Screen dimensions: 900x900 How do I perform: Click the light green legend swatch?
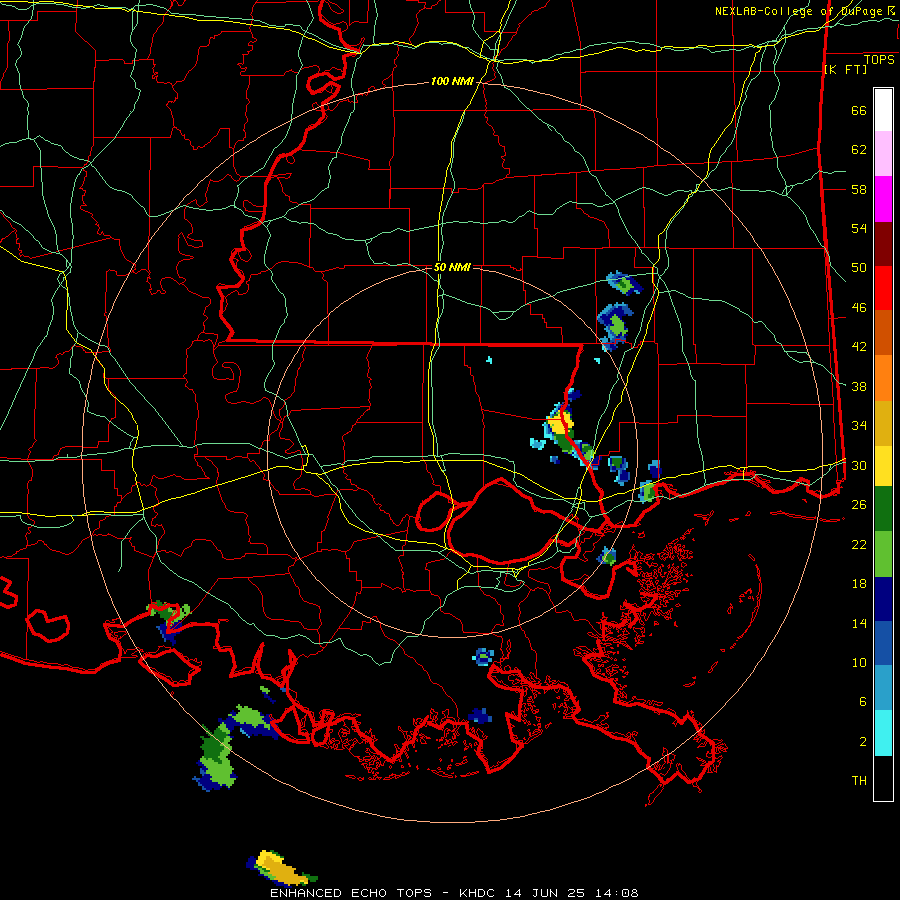[883, 554]
